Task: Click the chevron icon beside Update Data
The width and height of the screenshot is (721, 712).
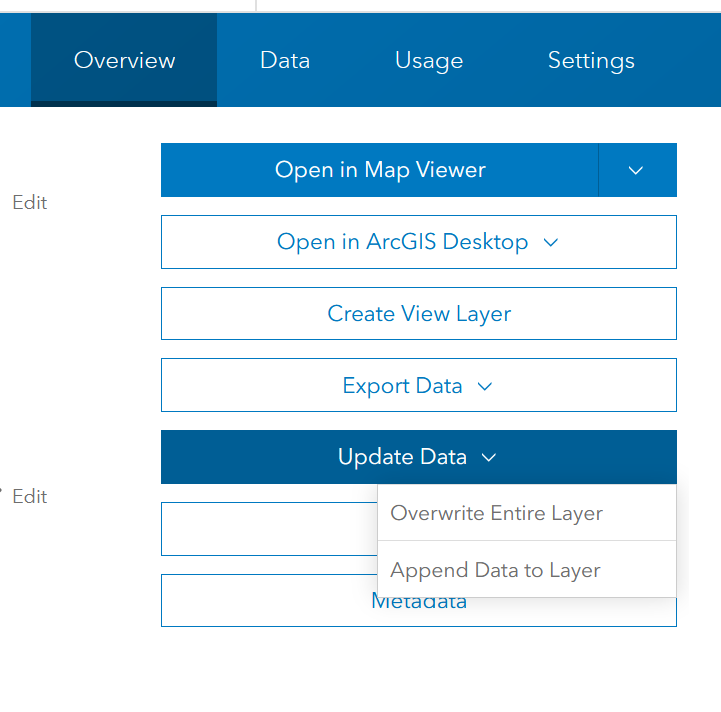Action: point(489,457)
